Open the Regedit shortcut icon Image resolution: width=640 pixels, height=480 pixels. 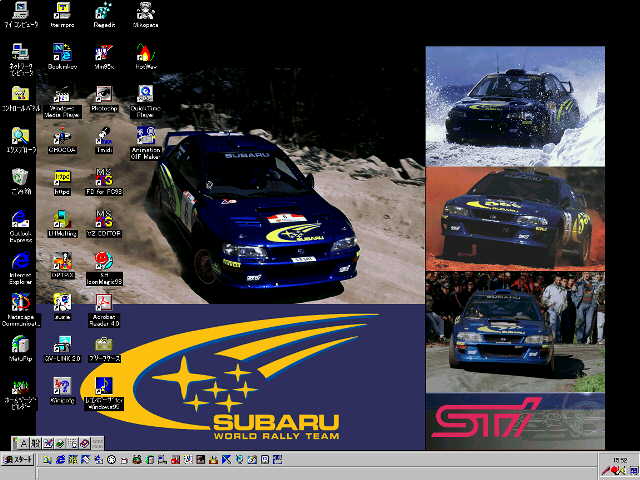click(103, 11)
